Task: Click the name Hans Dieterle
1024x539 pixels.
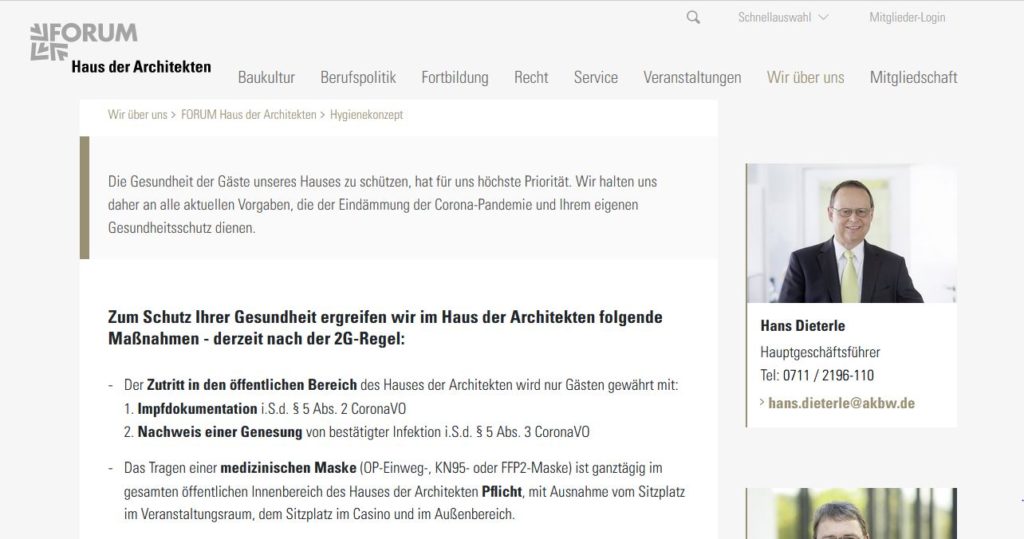Action: (803, 325)
